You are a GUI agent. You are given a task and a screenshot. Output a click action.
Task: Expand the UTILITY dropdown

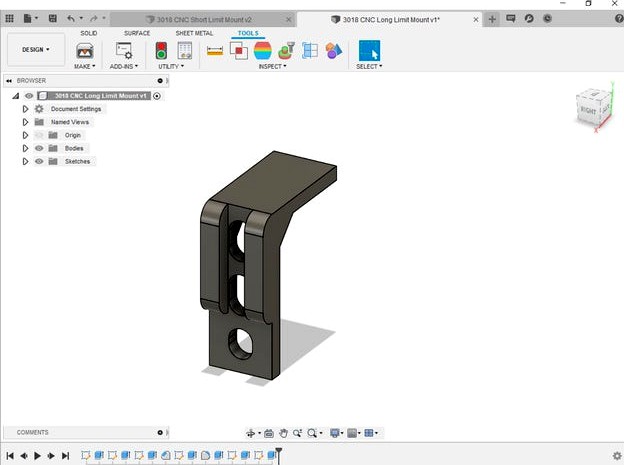coord(171,66)
